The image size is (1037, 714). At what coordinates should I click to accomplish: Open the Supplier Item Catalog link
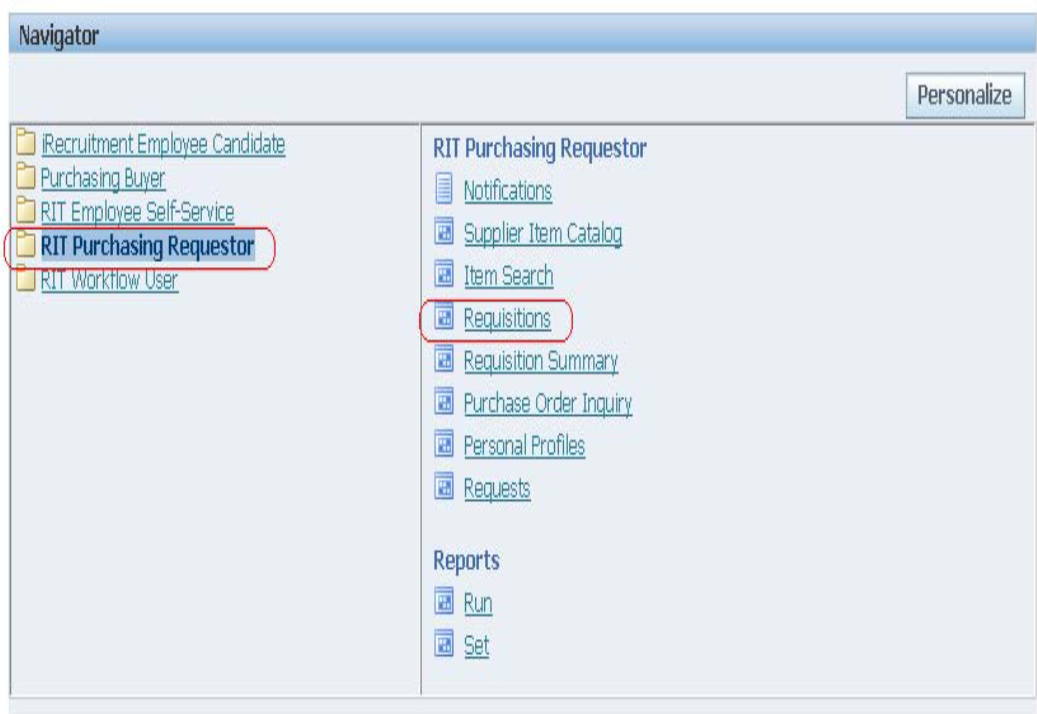point(542,233)
